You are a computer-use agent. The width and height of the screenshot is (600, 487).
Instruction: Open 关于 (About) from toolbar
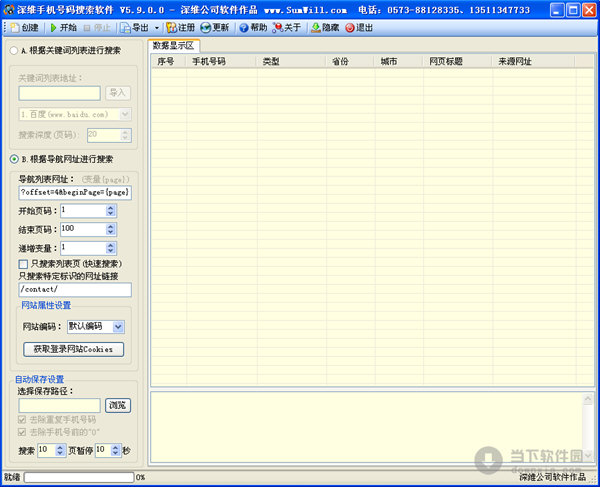[287, 28]
